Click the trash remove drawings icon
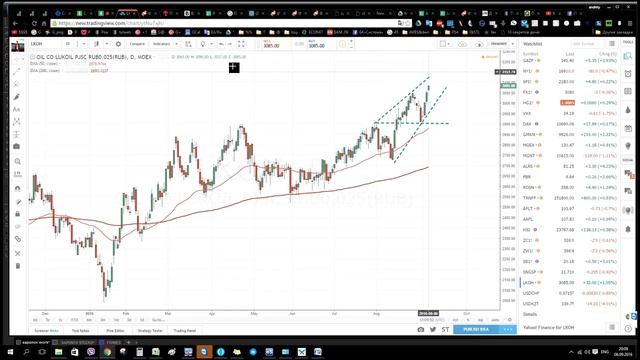 click(x=18, y=266)
